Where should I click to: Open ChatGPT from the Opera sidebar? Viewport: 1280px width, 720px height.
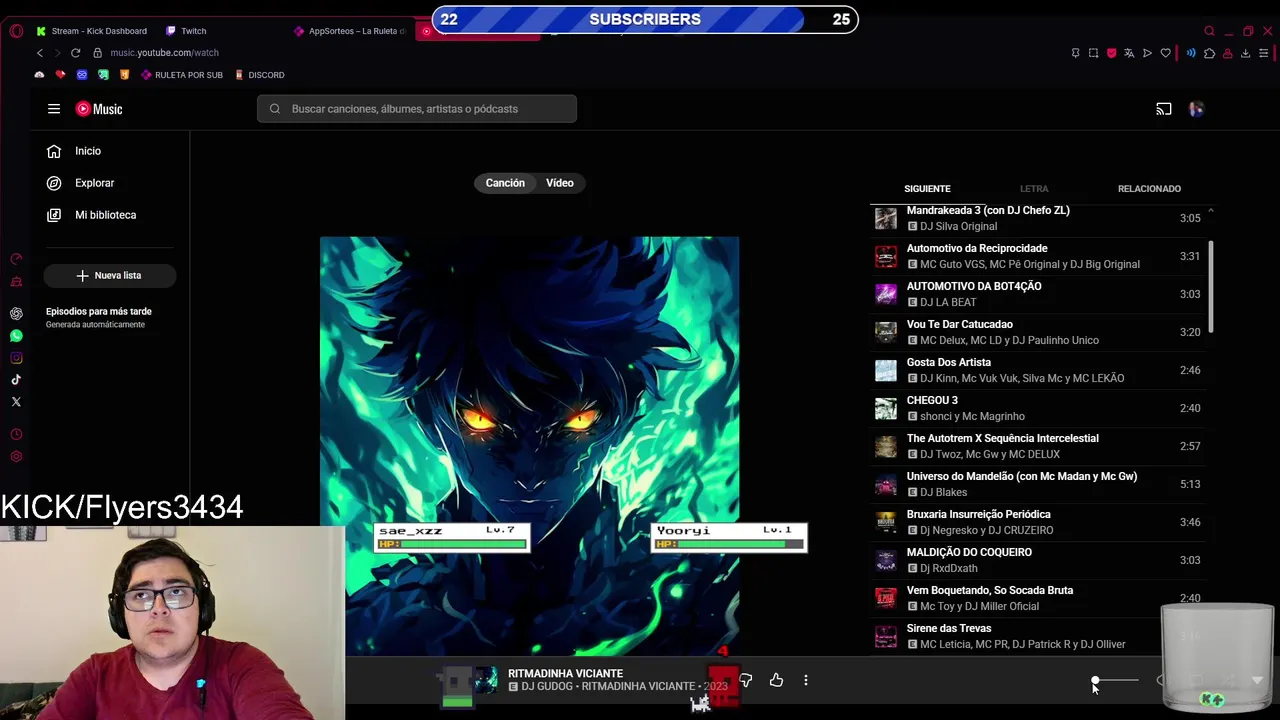click(x=16, y=313)
